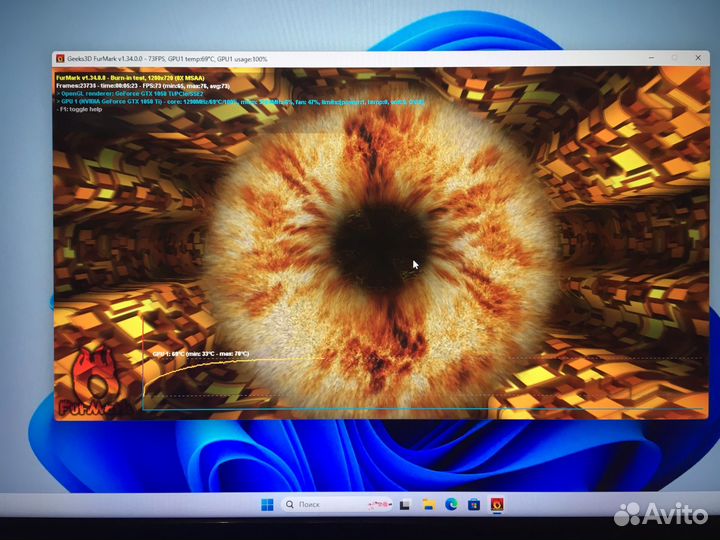The width and height of the screenshot is (720, 540).
Task: Click the FurMark window title bar icon
Action: (60, 59)
